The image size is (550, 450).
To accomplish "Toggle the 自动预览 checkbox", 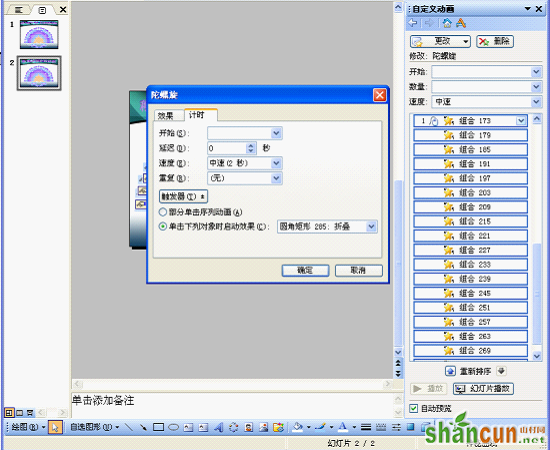I will 414,408.
